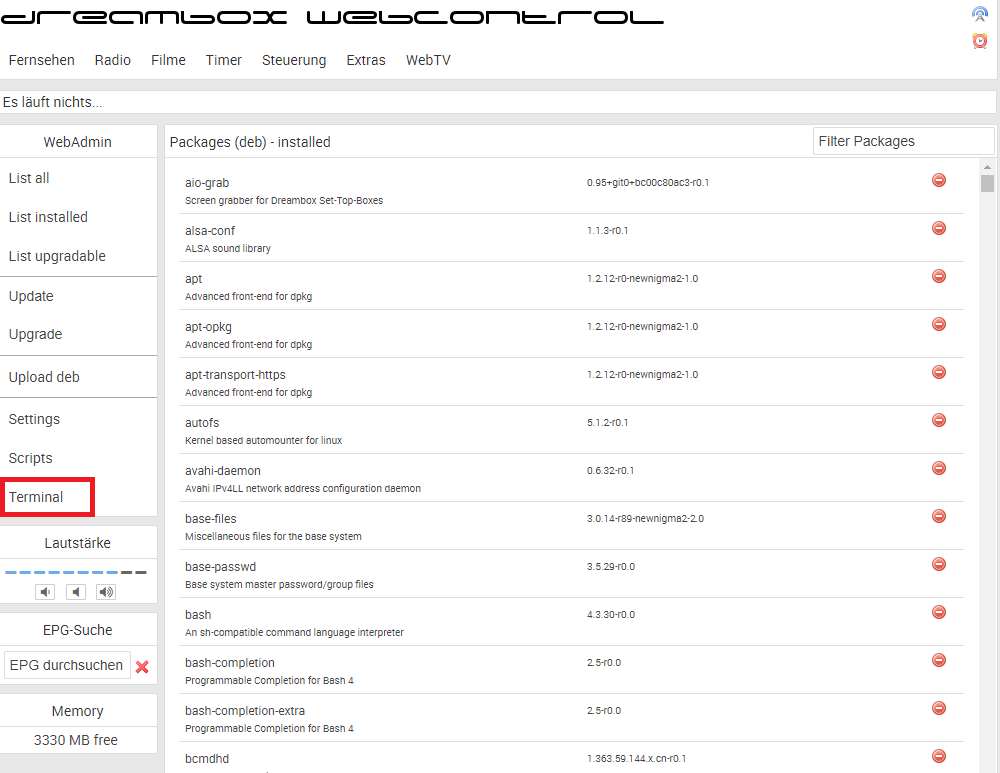Open the WebTV menu
The image size is (1000, 773).
[429, 60]
